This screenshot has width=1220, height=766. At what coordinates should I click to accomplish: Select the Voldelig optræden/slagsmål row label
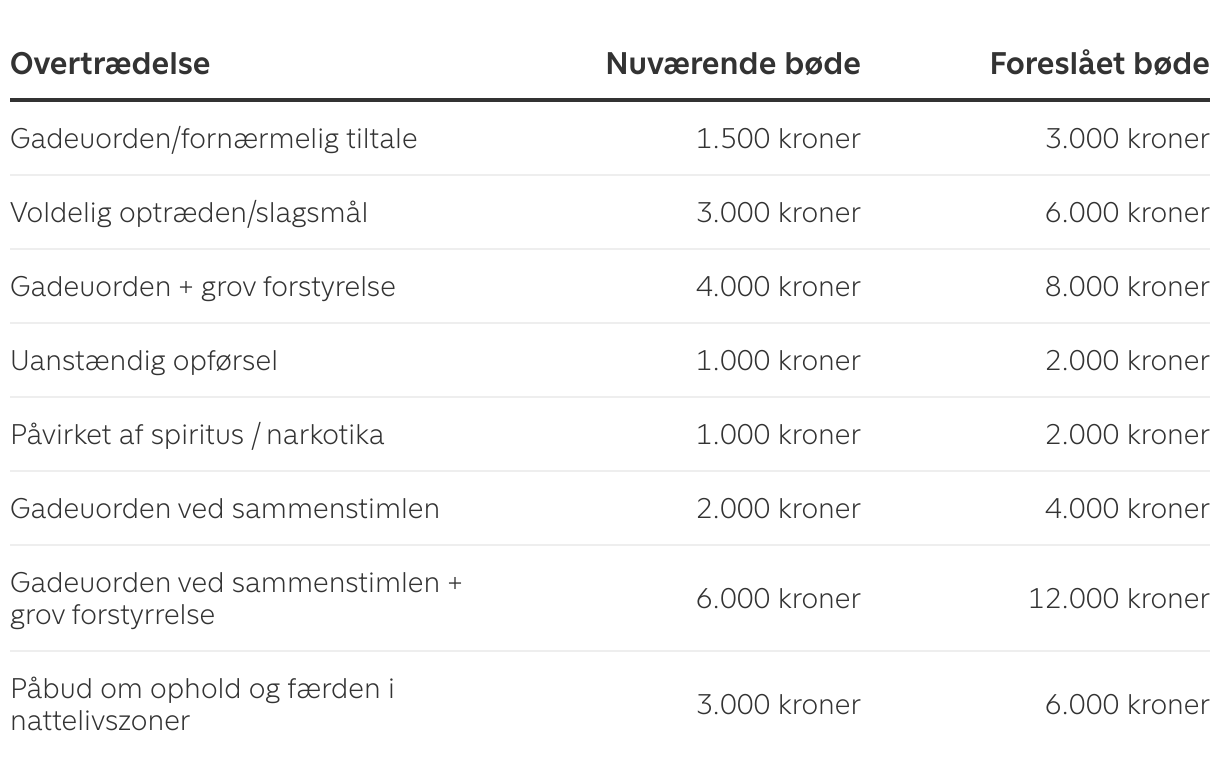click(189, 213)
